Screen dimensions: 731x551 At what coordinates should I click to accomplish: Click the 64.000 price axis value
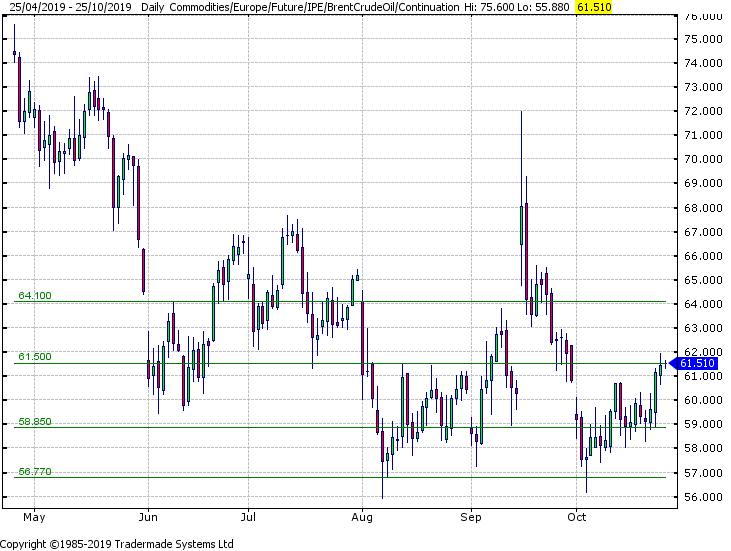703,304
